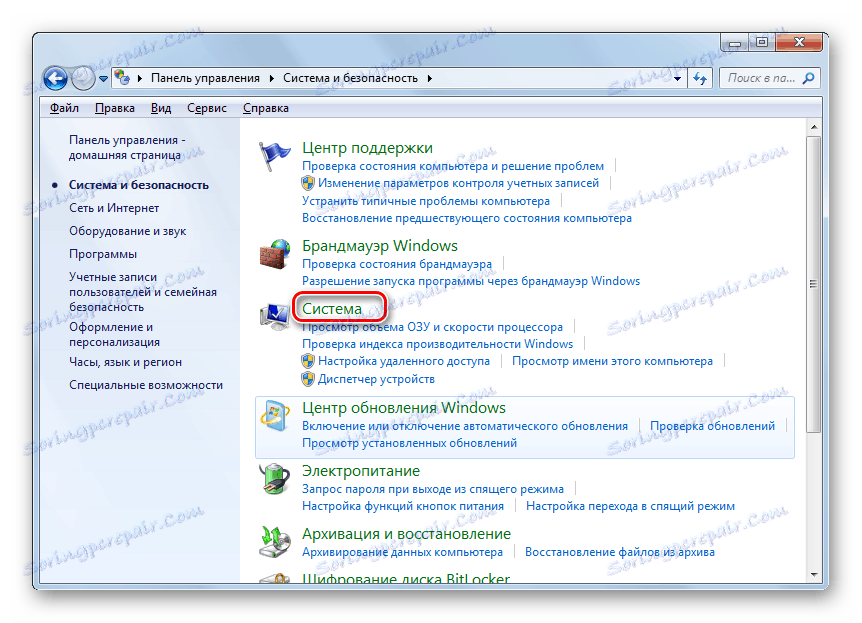The image size is (862, 623).
Task: Open Учетные записи пользователей и семейная безопасность
Action: 143,292
